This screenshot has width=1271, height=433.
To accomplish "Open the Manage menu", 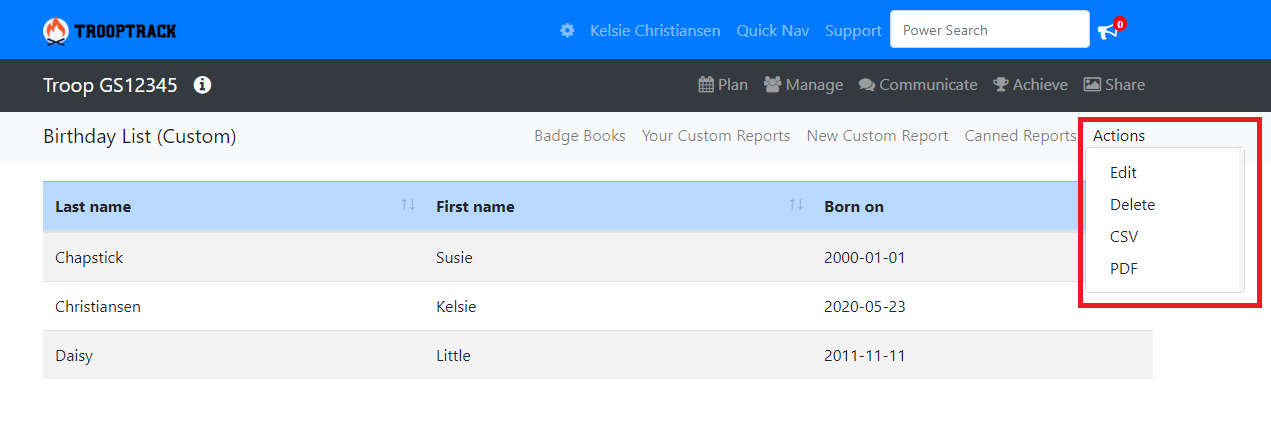I will coord(803,85).
